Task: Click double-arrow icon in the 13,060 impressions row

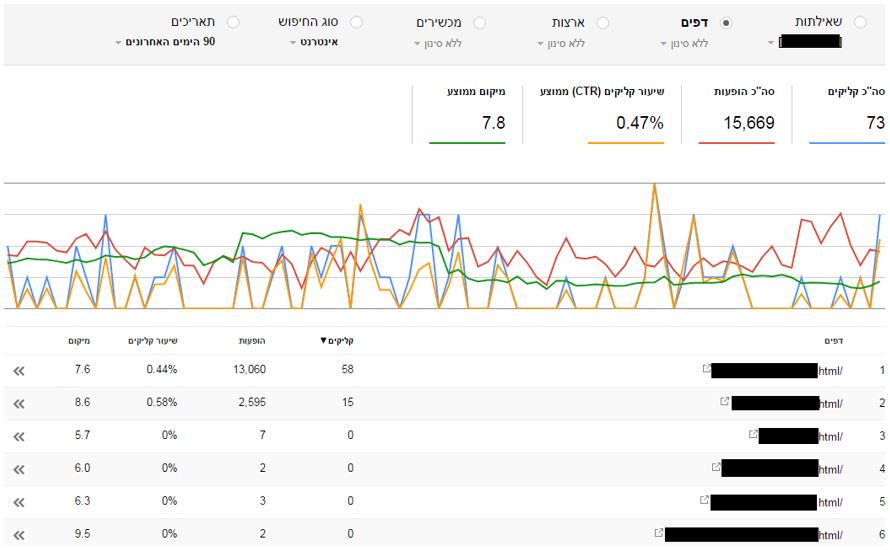Action: coord(19,370)
